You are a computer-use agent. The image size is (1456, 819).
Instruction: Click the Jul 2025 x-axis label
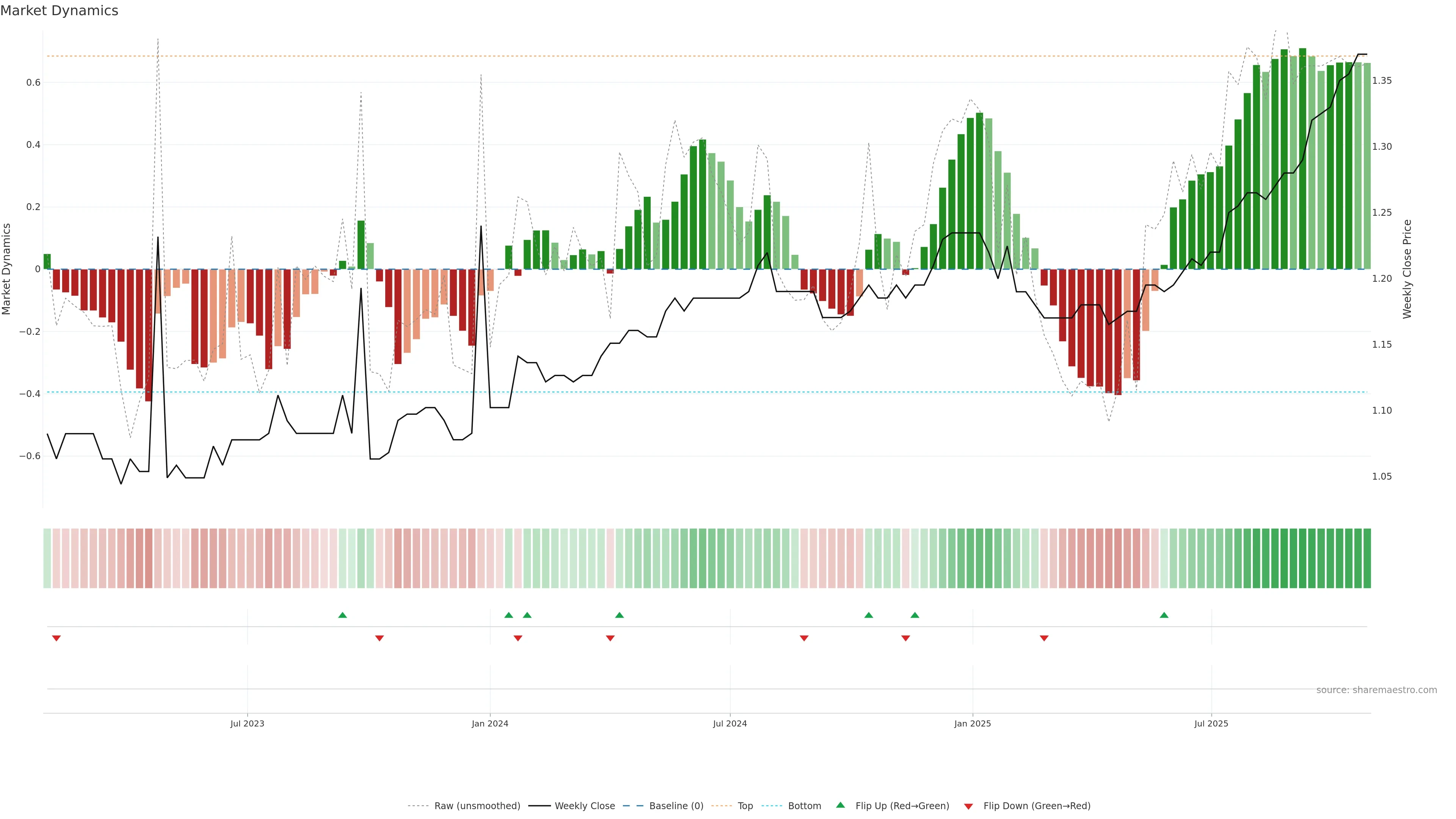1211,723
